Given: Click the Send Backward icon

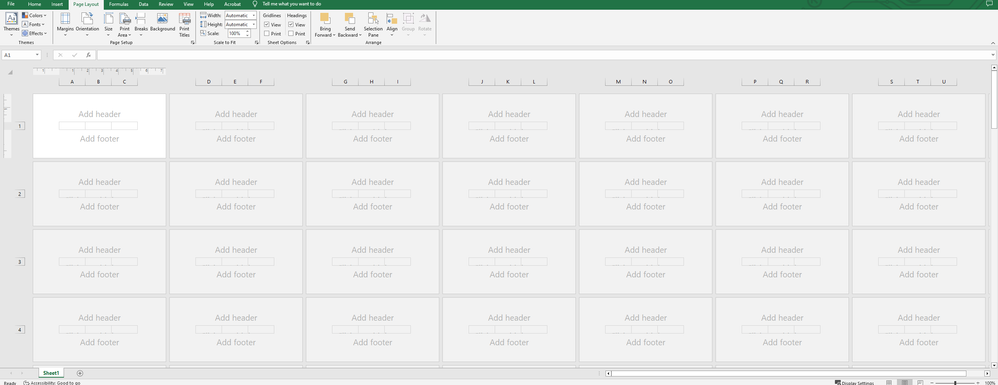Looking at the screenshot, I should (349, 18).
